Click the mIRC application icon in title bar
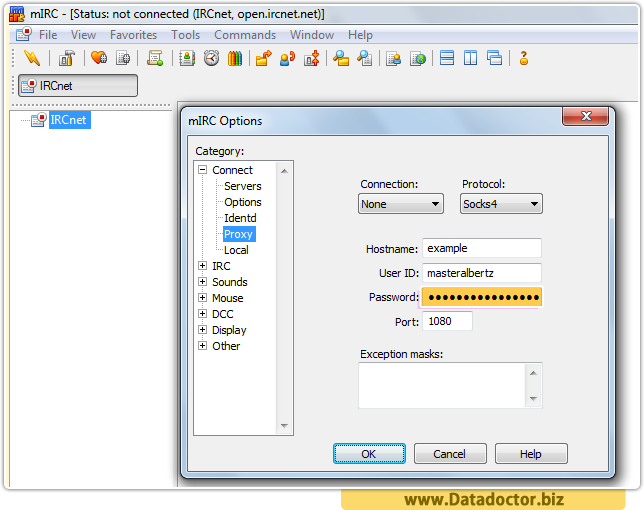 (17, 14)
